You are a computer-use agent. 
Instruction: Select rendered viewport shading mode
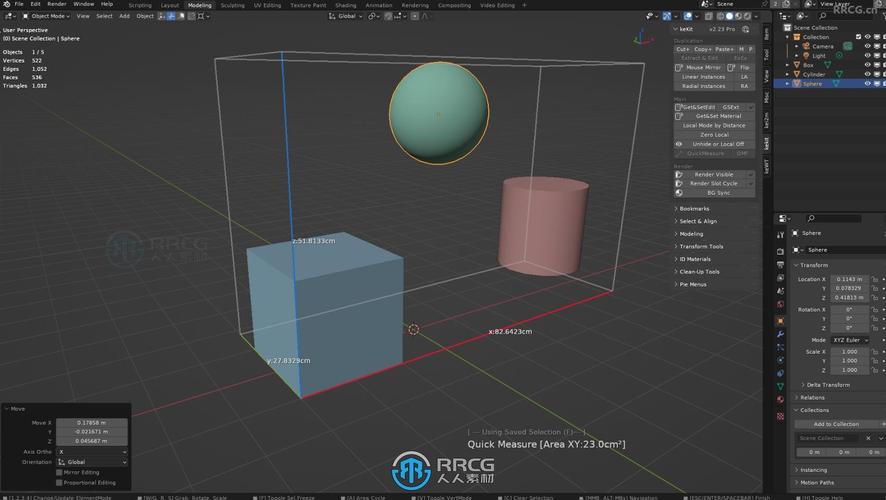[x=747, y=16]
